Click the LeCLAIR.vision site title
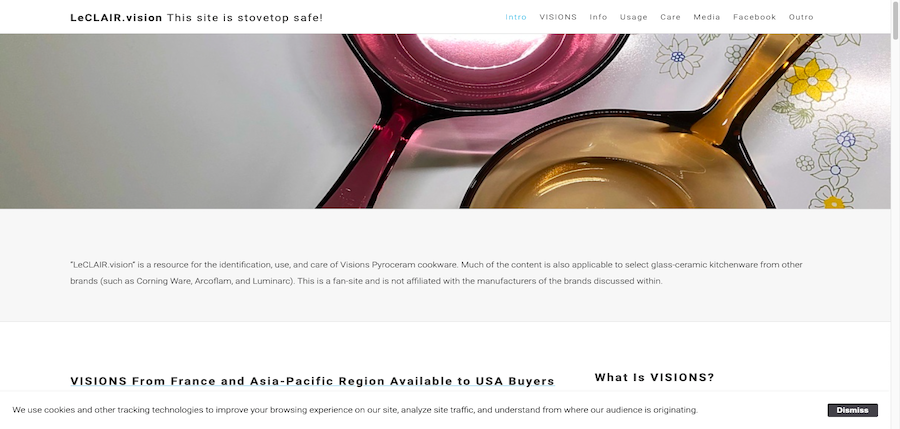 pyautogui.click(x=116, y=18)
